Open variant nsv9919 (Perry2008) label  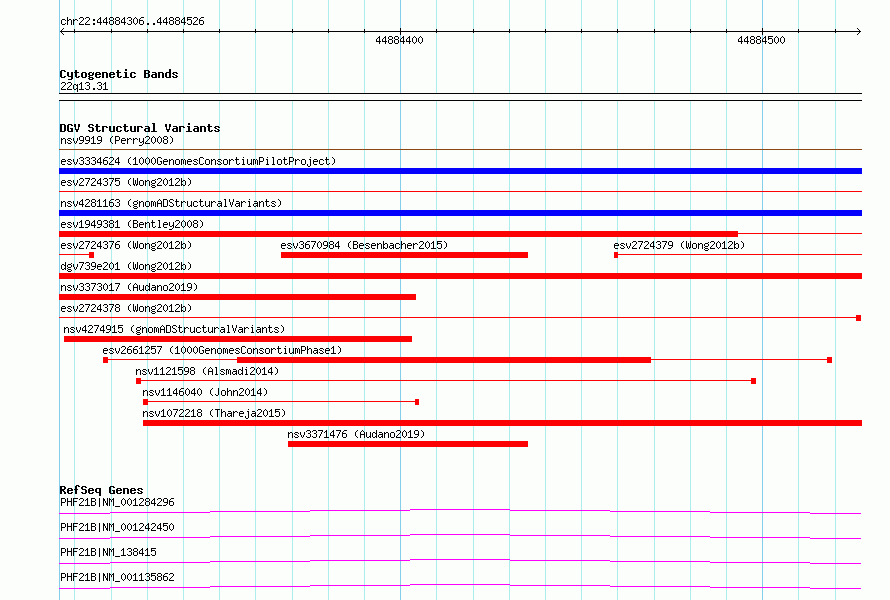[x=117, y=140]
